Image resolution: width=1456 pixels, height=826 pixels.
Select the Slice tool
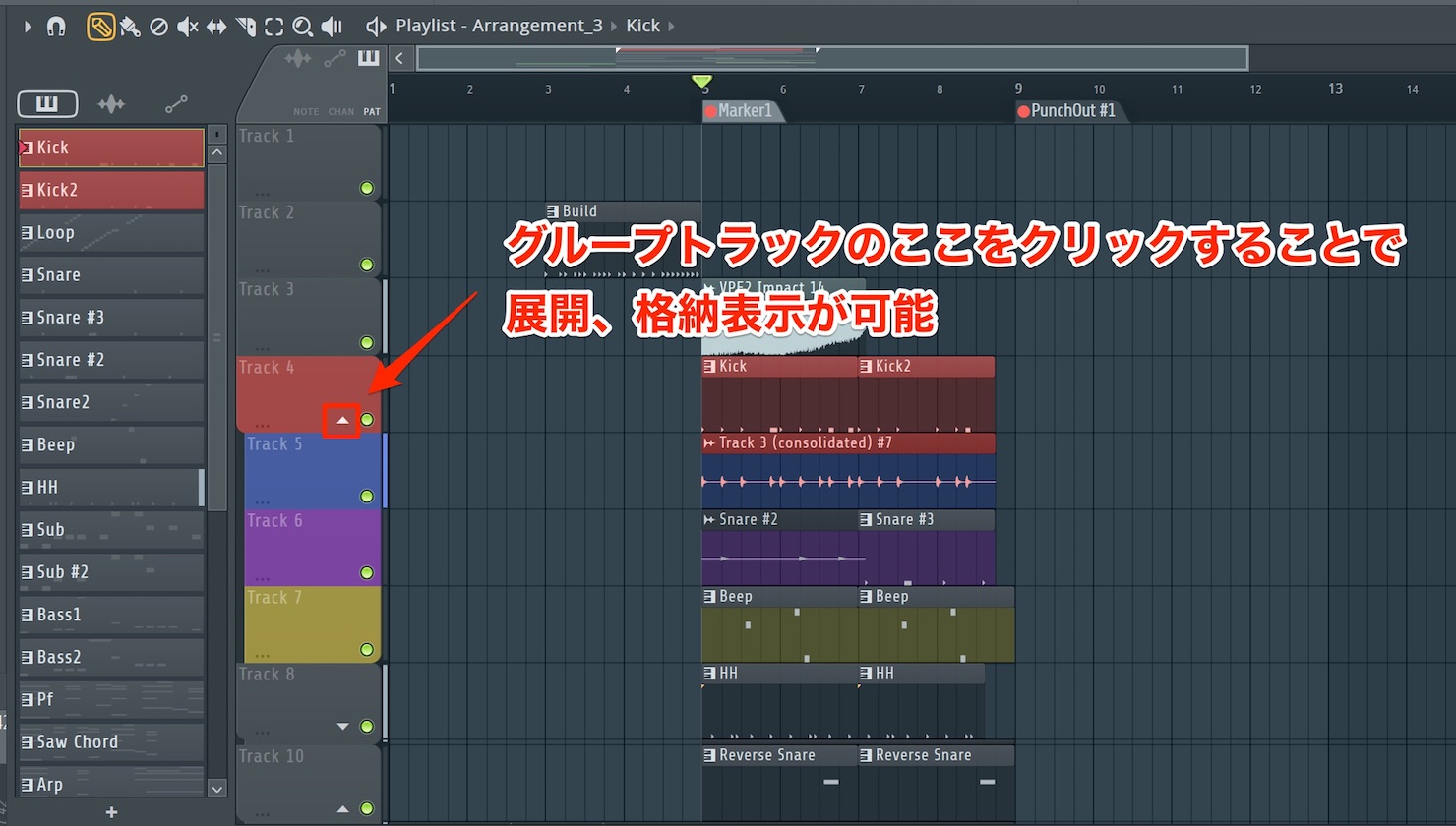(x=246, y=27)
